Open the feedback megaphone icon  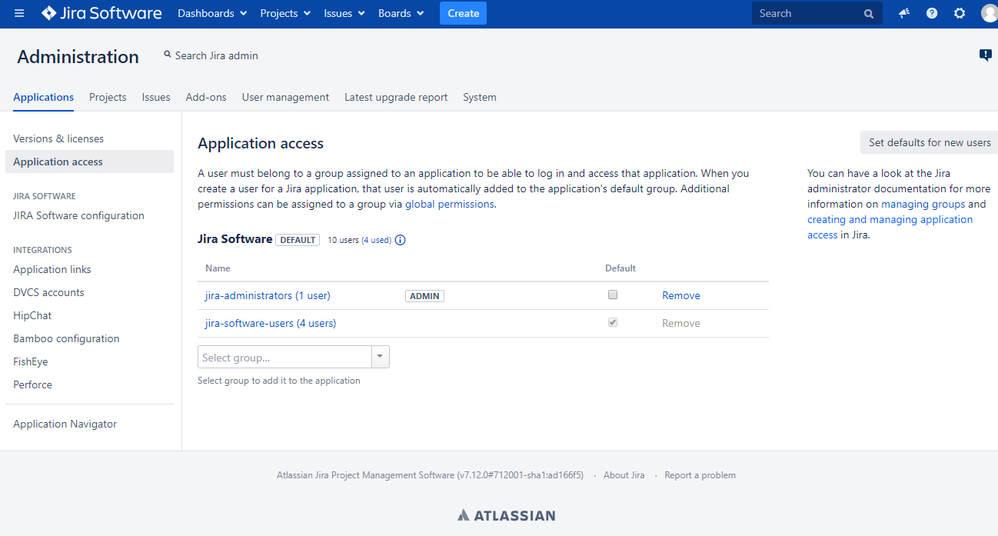click(904, 13)
